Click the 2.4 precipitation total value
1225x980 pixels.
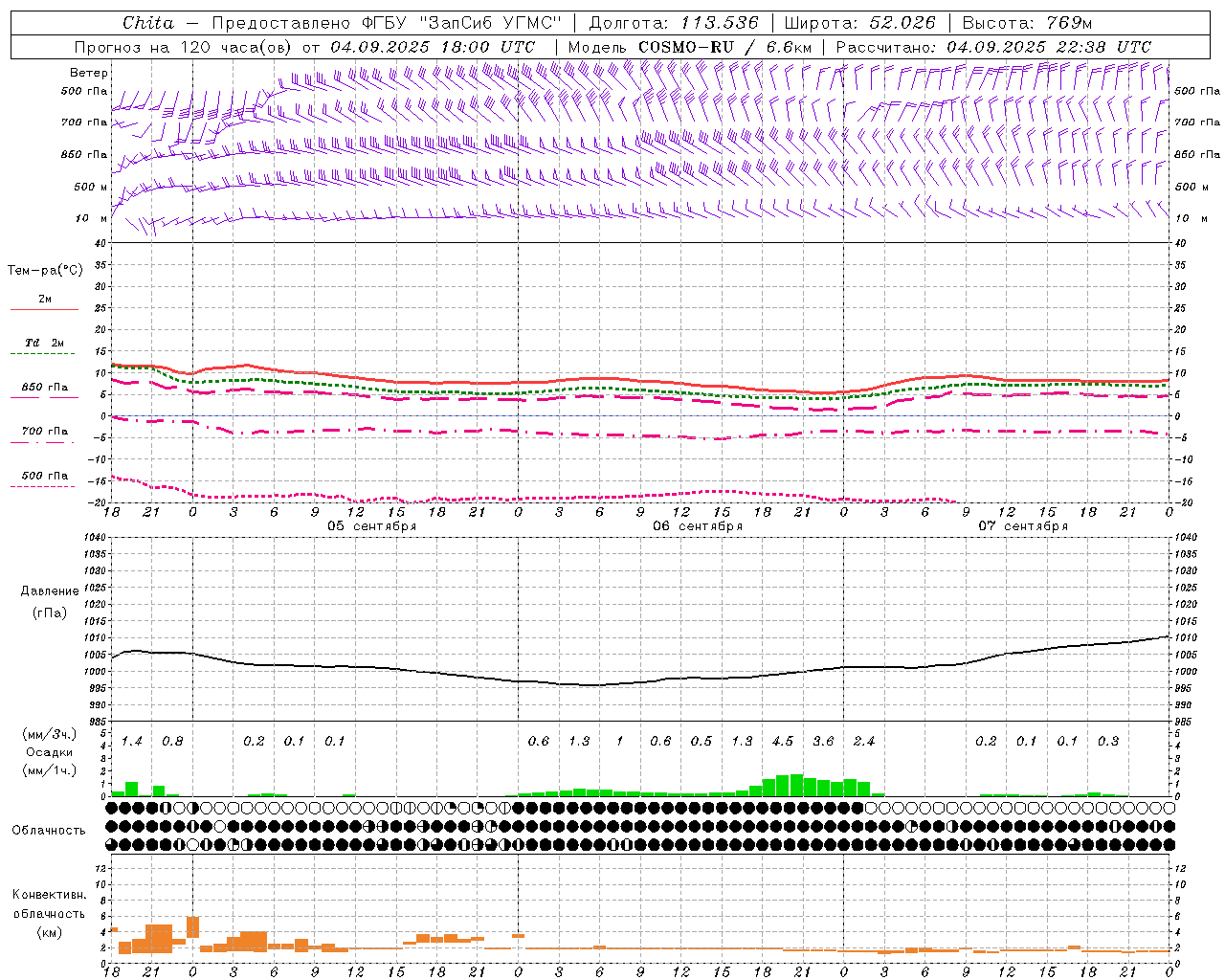pyautogui.click(x=864, y=742)
